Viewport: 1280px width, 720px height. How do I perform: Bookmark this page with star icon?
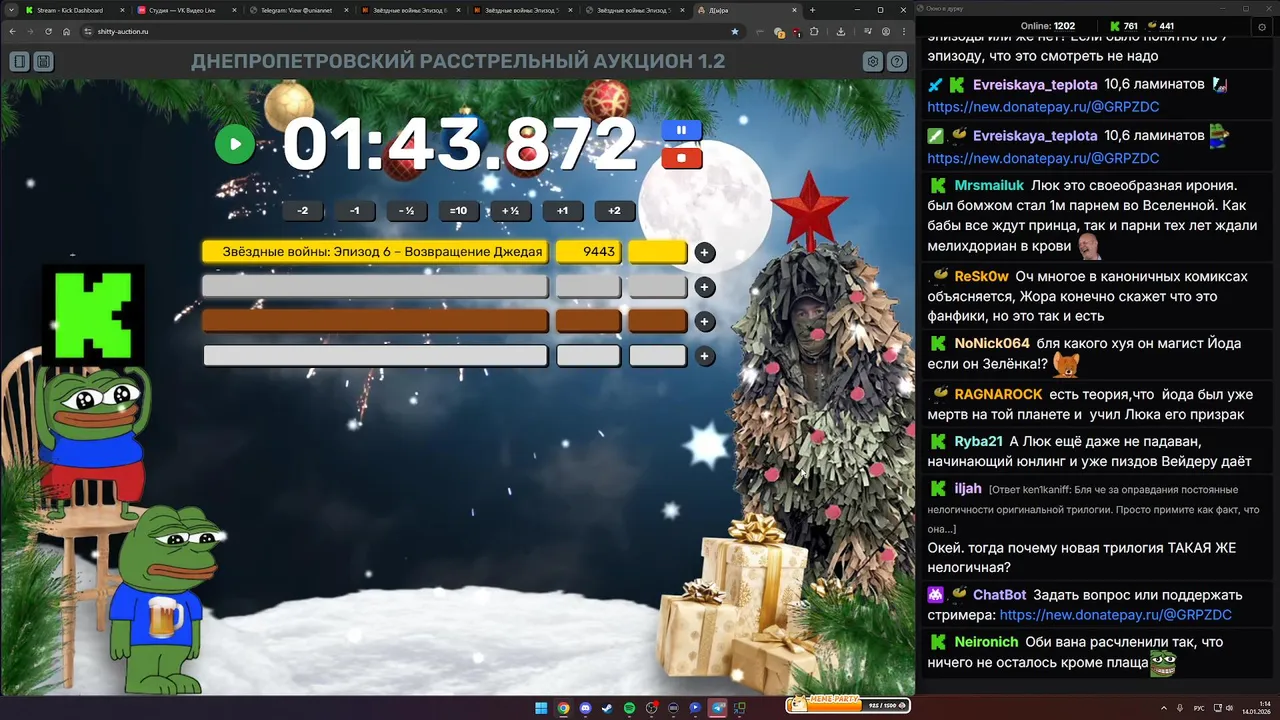tap(735, 31)
